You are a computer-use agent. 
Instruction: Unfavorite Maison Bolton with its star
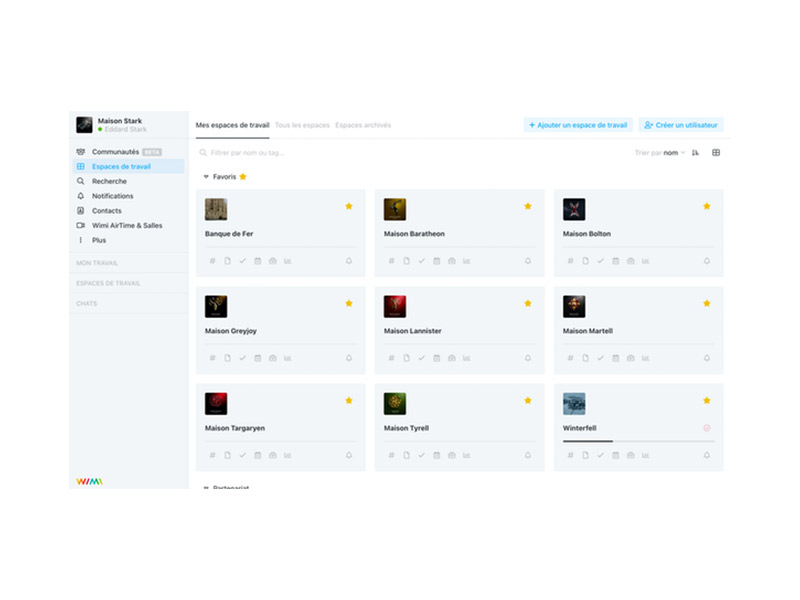[707, 206]
